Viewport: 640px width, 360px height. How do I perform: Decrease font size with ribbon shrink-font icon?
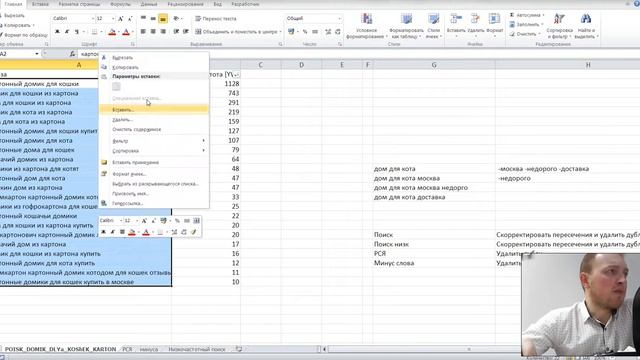[130, 19]
